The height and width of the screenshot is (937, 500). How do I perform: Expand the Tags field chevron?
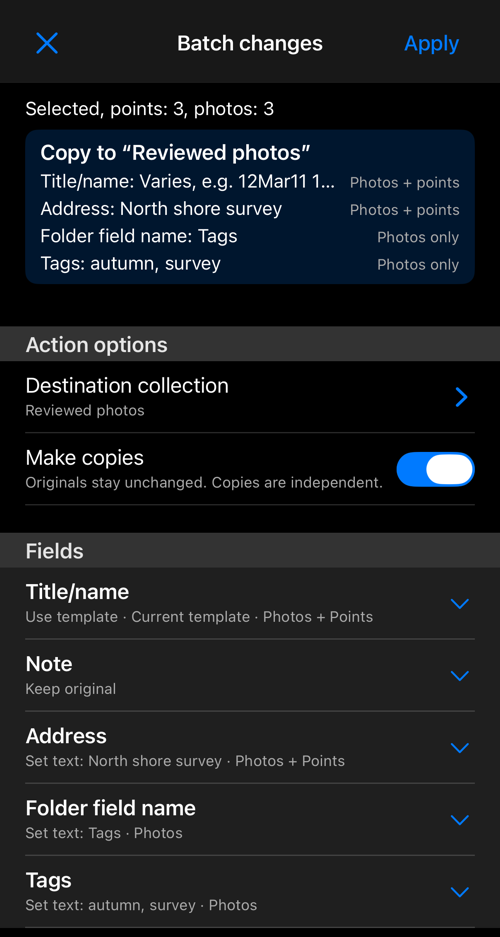459,892
